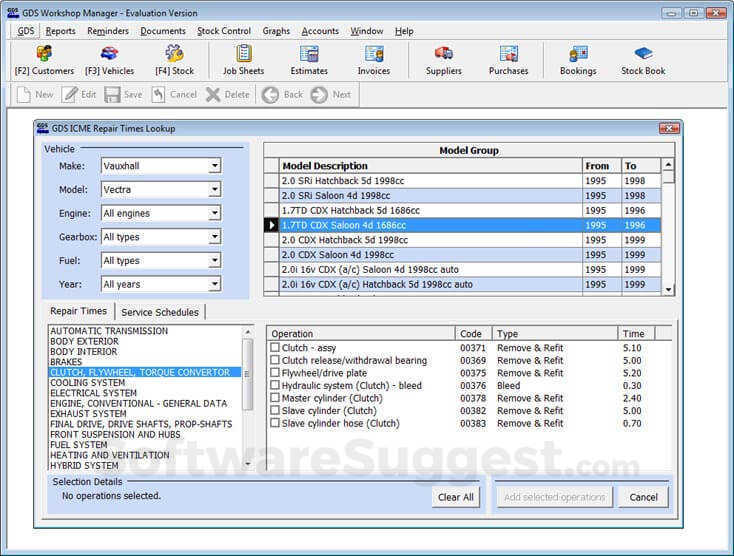The height and width of the screenshot is (556, 734).
Task: Open the Reminders menu
Action: 108,31
